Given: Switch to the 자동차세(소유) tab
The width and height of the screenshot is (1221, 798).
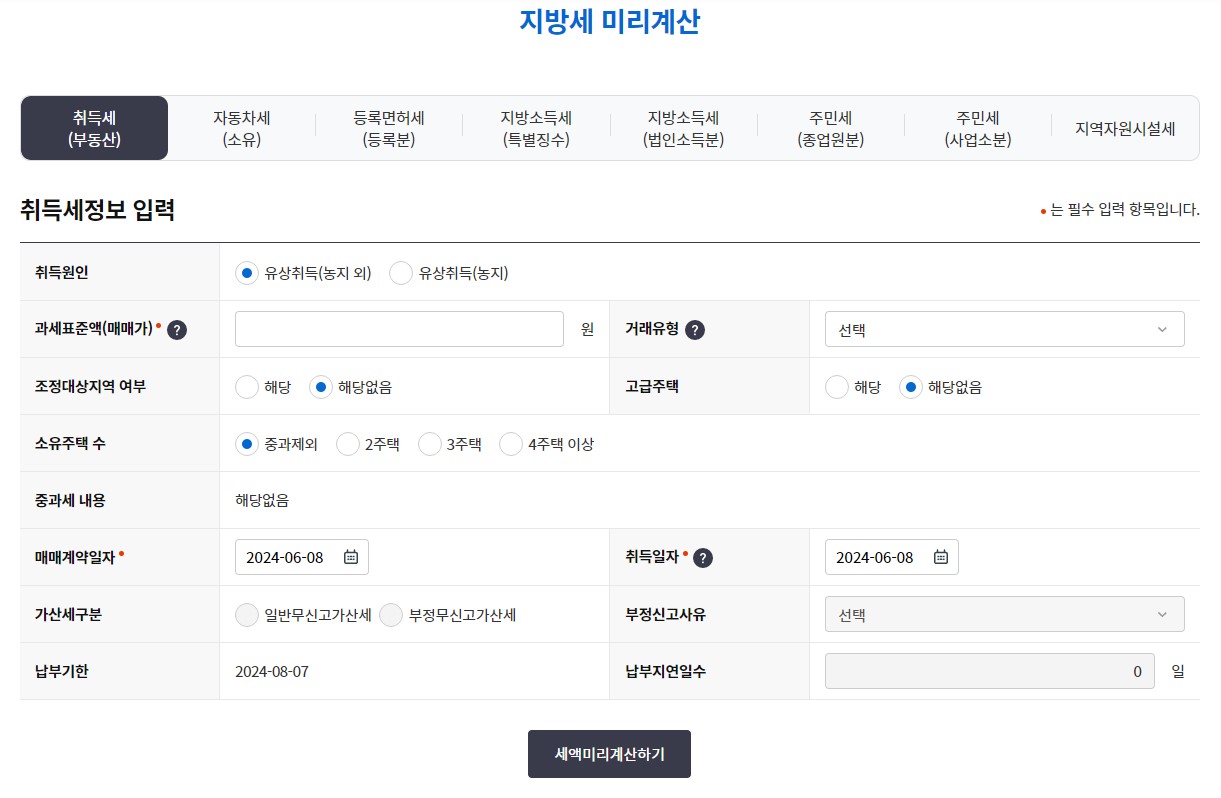Looking at the screenshot, I should coord(242,127).
